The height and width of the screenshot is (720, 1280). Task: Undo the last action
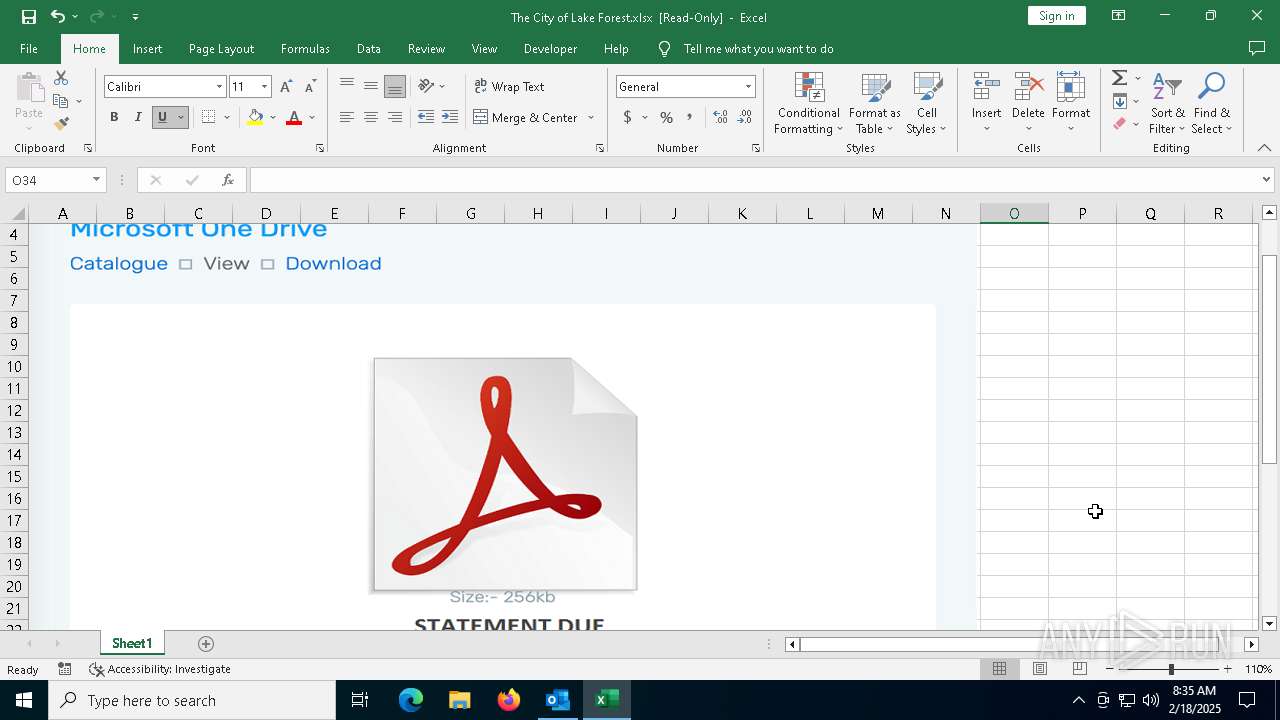58,16
